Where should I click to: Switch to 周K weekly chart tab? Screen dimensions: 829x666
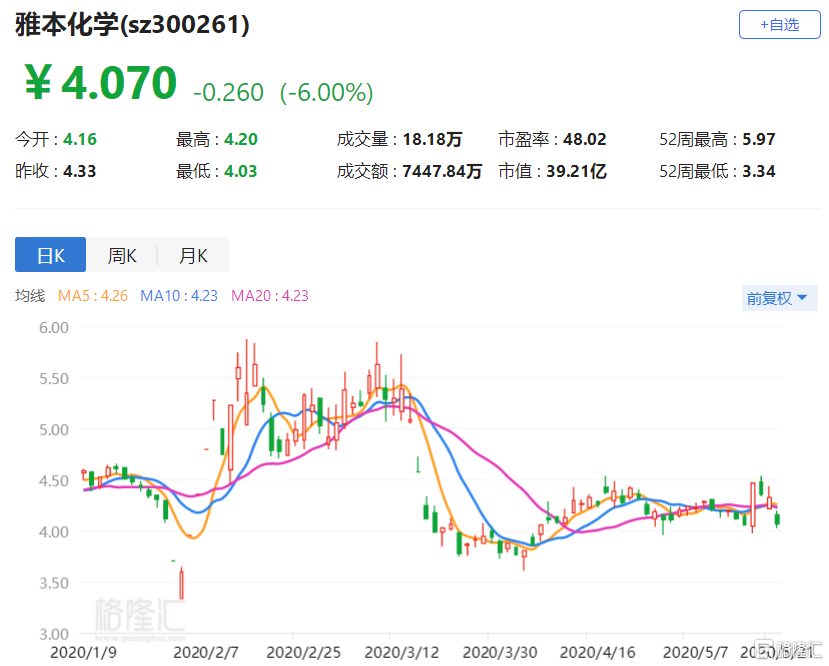(122, 255)
